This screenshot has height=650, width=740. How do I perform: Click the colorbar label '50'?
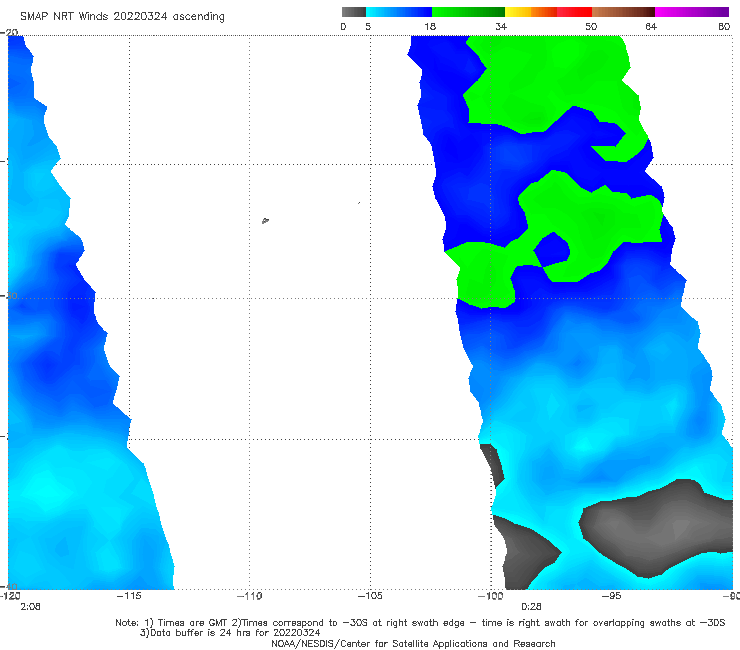tap(591, 27)
